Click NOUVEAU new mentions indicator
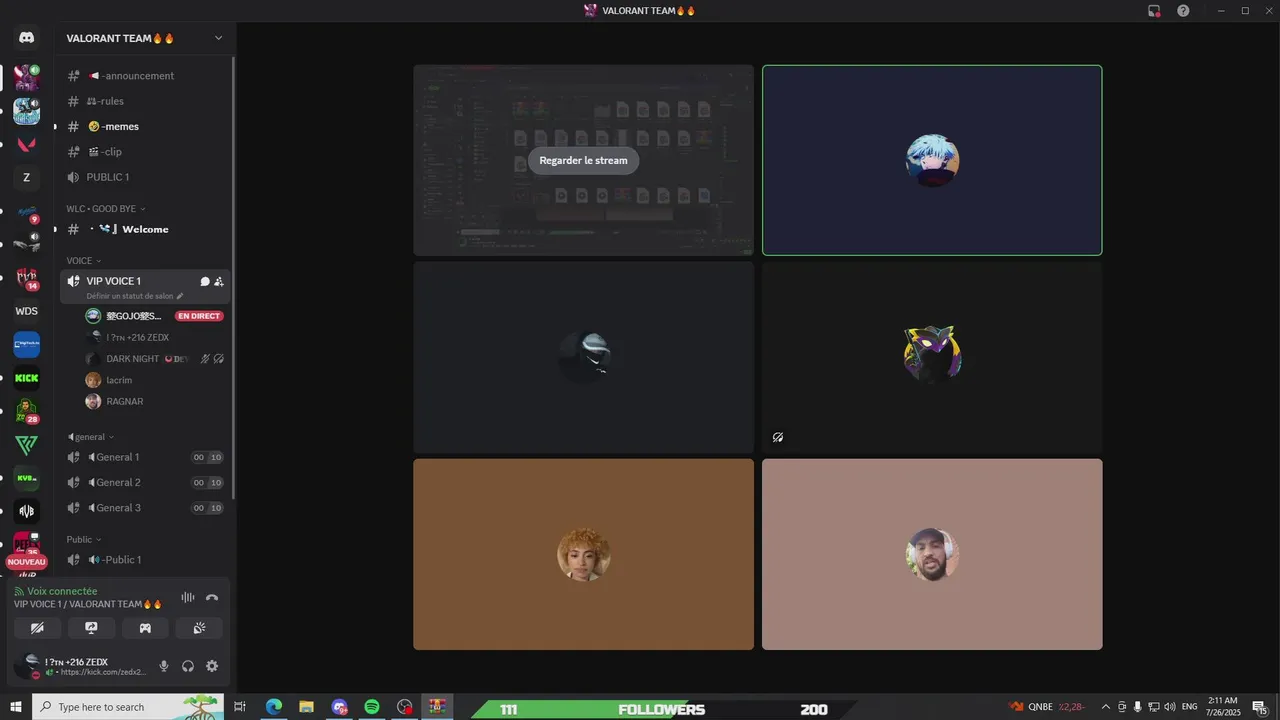This screenshot has width=1280, height=720. [x=27, y=562]
